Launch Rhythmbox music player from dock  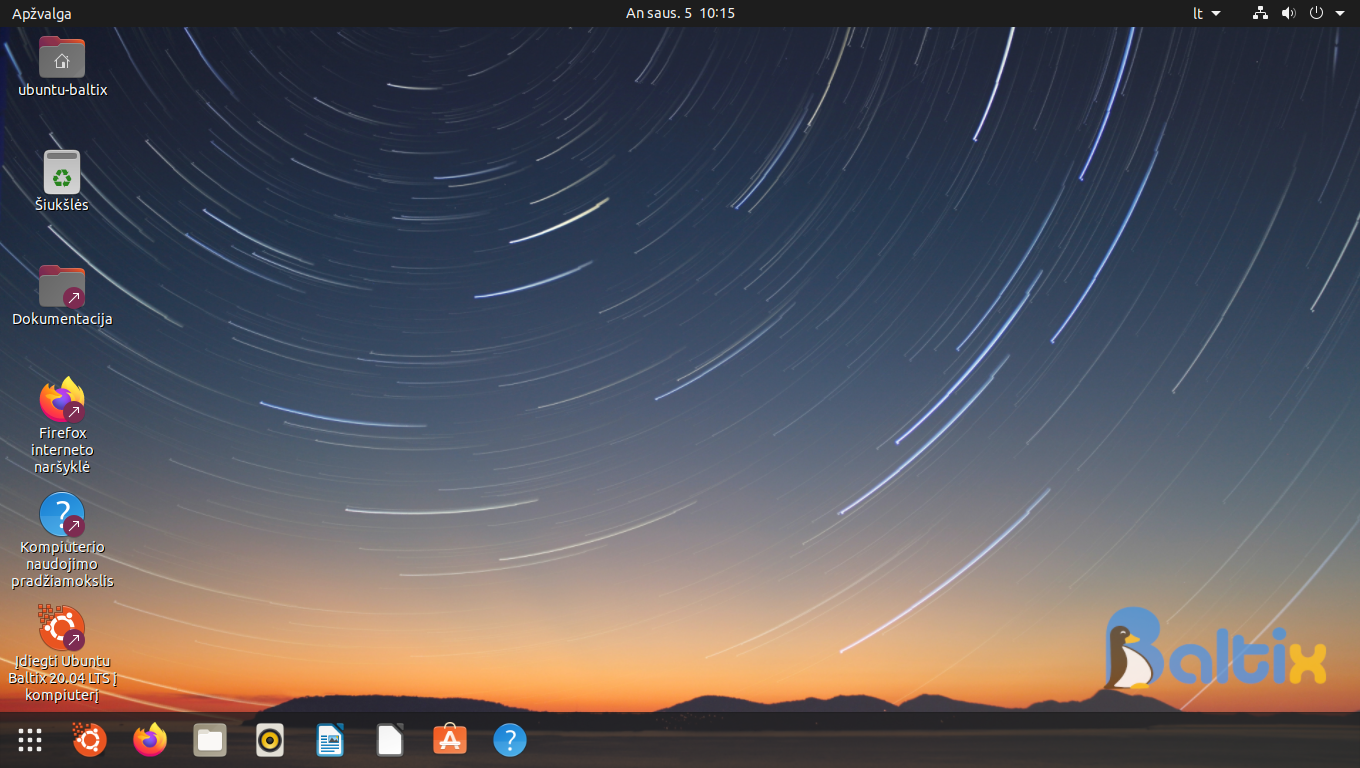pyautogui.click(x=270, y=740)
